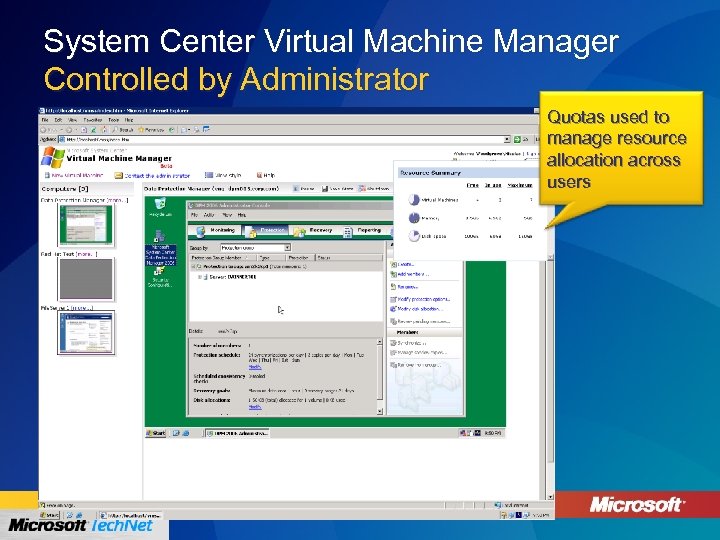Open the DPM console File menu

click(x=194, y=215)
